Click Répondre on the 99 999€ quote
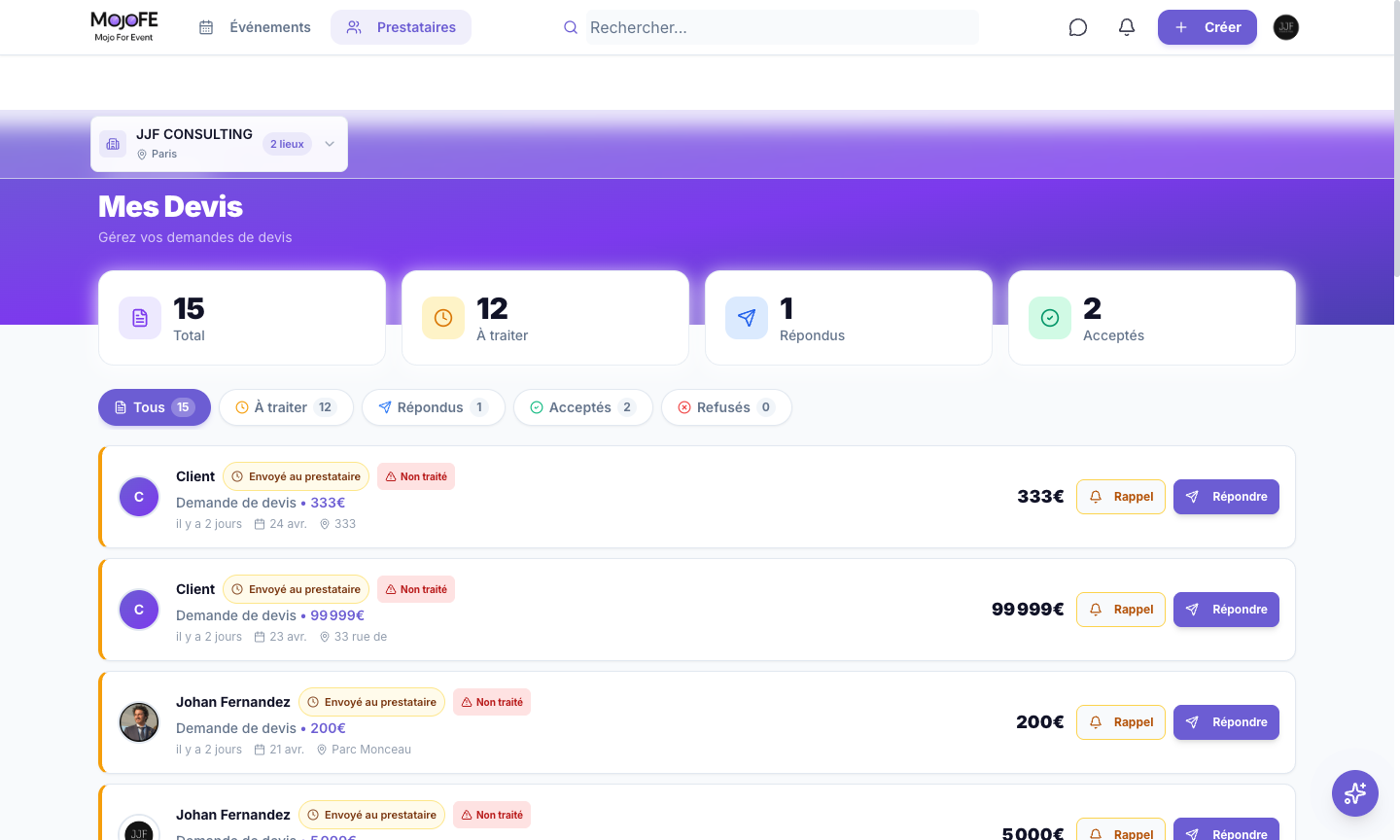1400x840 pixels. [1226, 610]
